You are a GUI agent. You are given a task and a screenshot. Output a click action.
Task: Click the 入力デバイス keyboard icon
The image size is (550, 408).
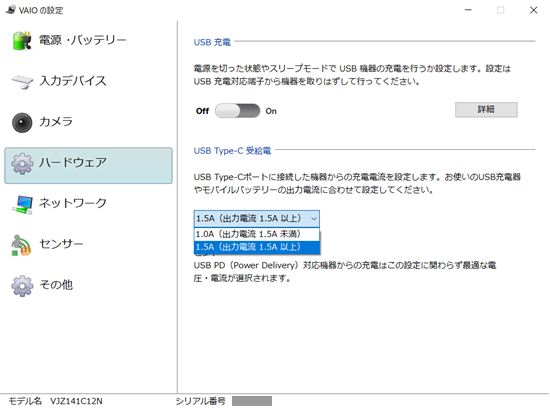coord(22,81)
